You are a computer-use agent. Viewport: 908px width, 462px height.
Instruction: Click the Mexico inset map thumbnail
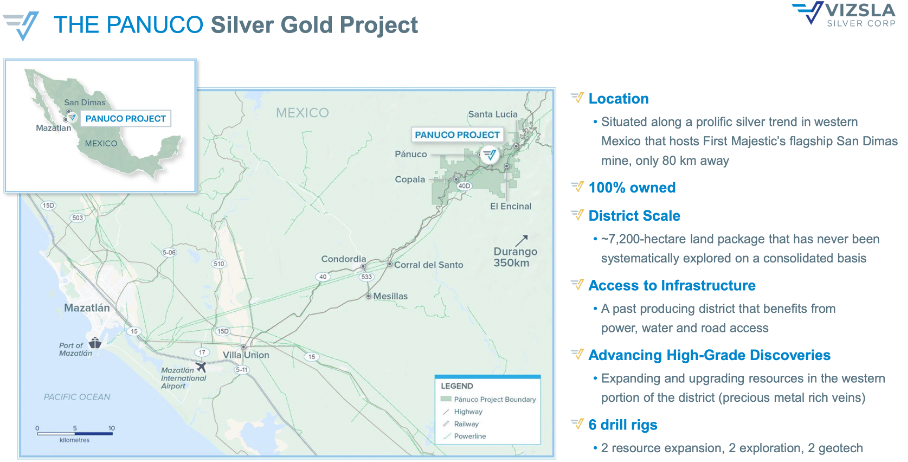click(101, 126)
